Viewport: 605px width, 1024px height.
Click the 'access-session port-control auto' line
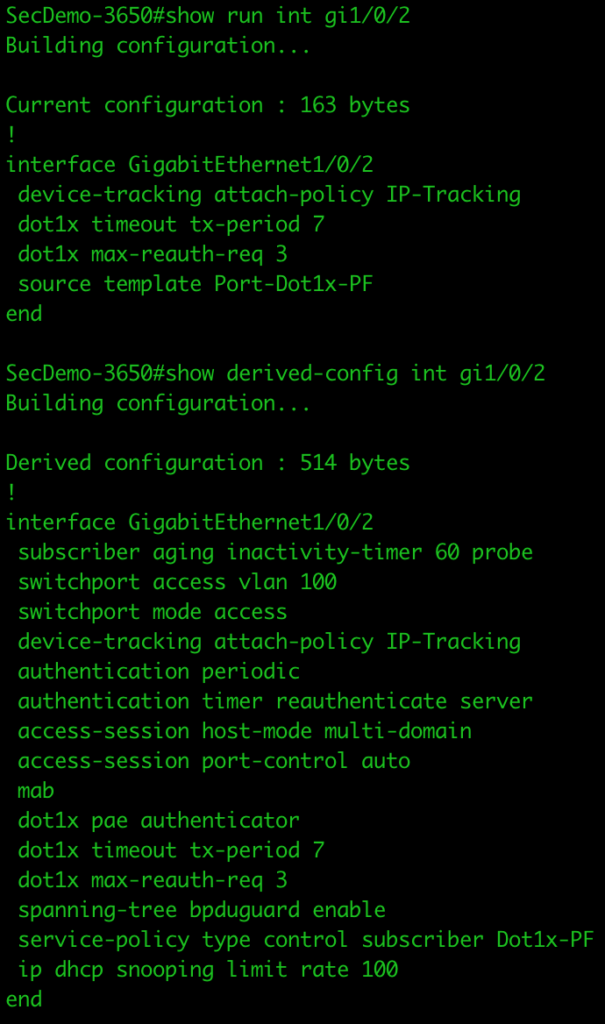click(214, 761)
